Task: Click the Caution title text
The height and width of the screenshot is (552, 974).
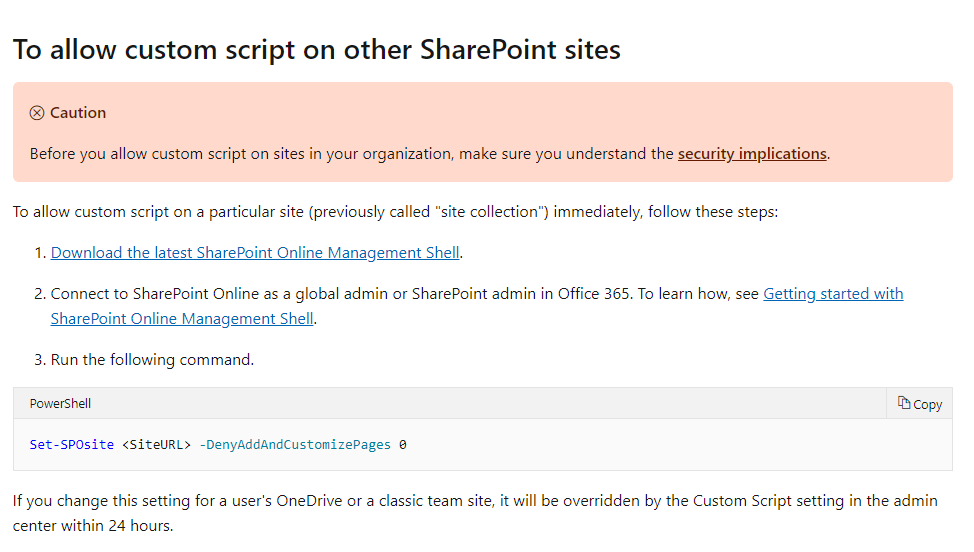Action: (78, 113)
